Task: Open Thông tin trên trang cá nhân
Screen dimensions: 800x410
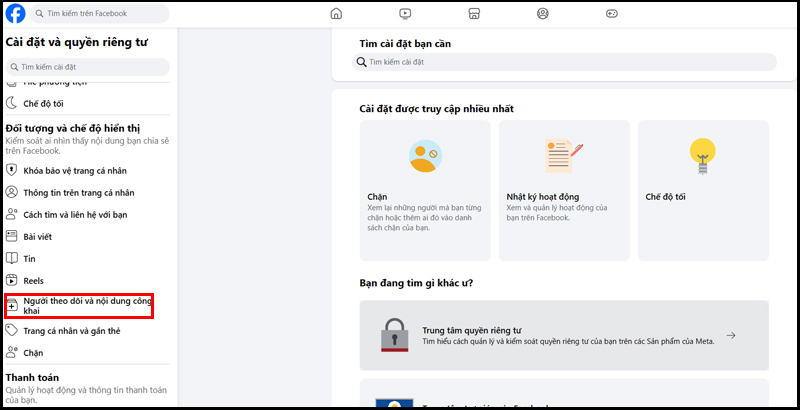Action: coord(78,192)
